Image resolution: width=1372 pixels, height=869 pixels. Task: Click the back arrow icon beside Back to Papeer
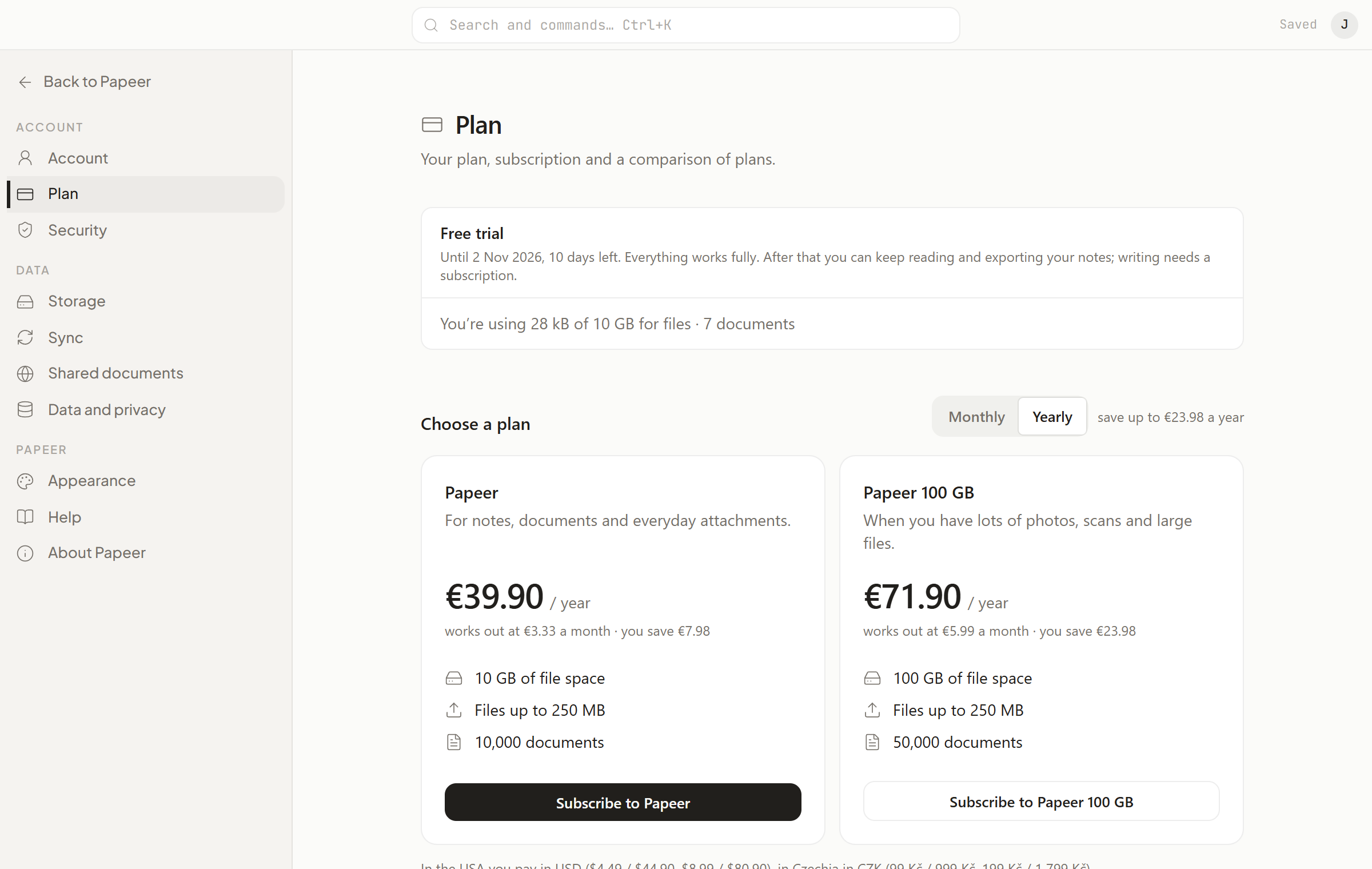click(25, 82)
